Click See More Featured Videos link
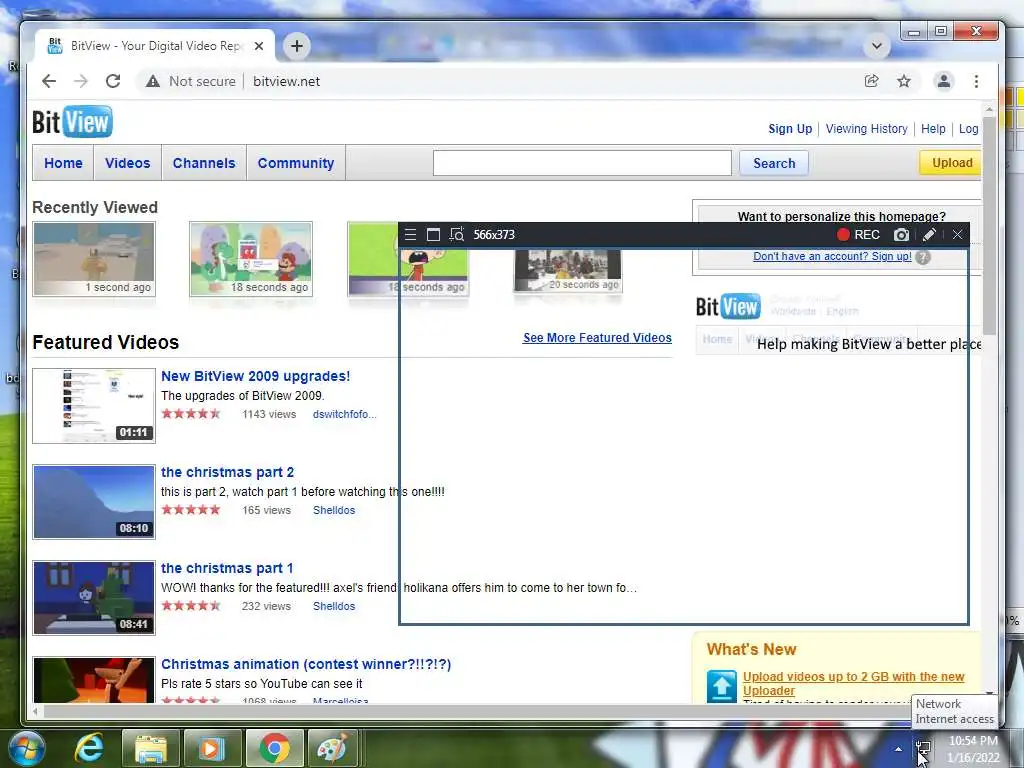This screenshot has width=1024, height=768. (x=597, y=338)
